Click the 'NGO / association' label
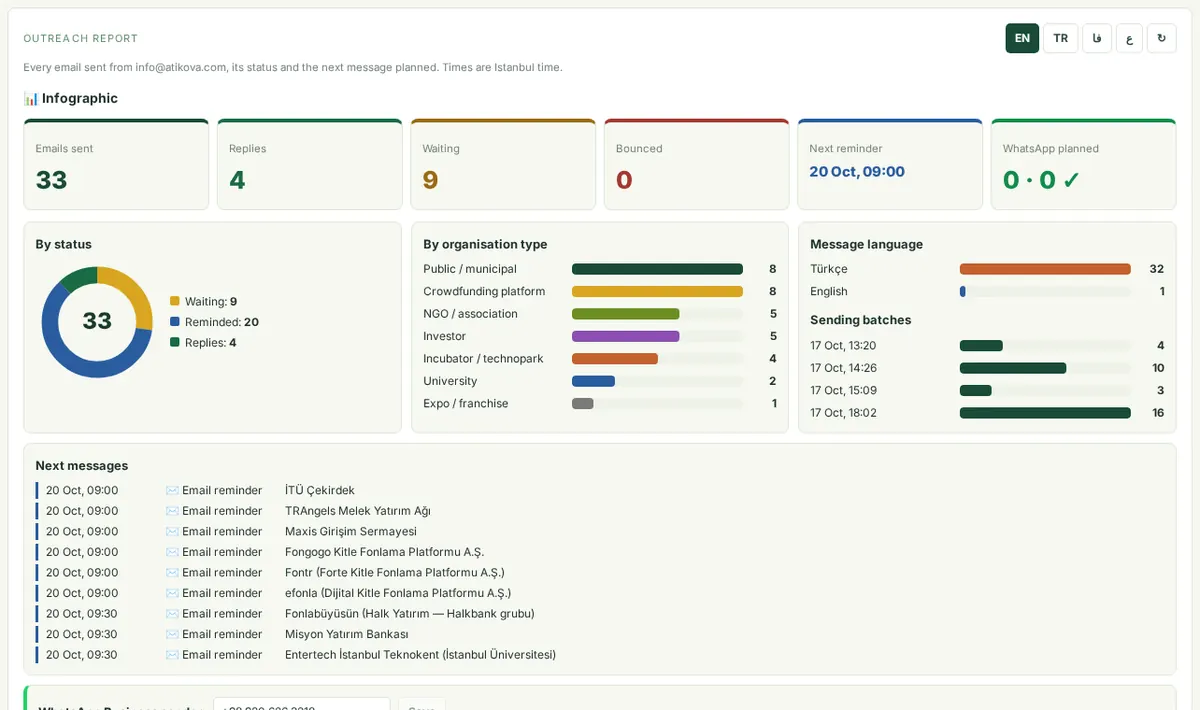This screenshot has height=710, width=1200. [x=470, y=314]
